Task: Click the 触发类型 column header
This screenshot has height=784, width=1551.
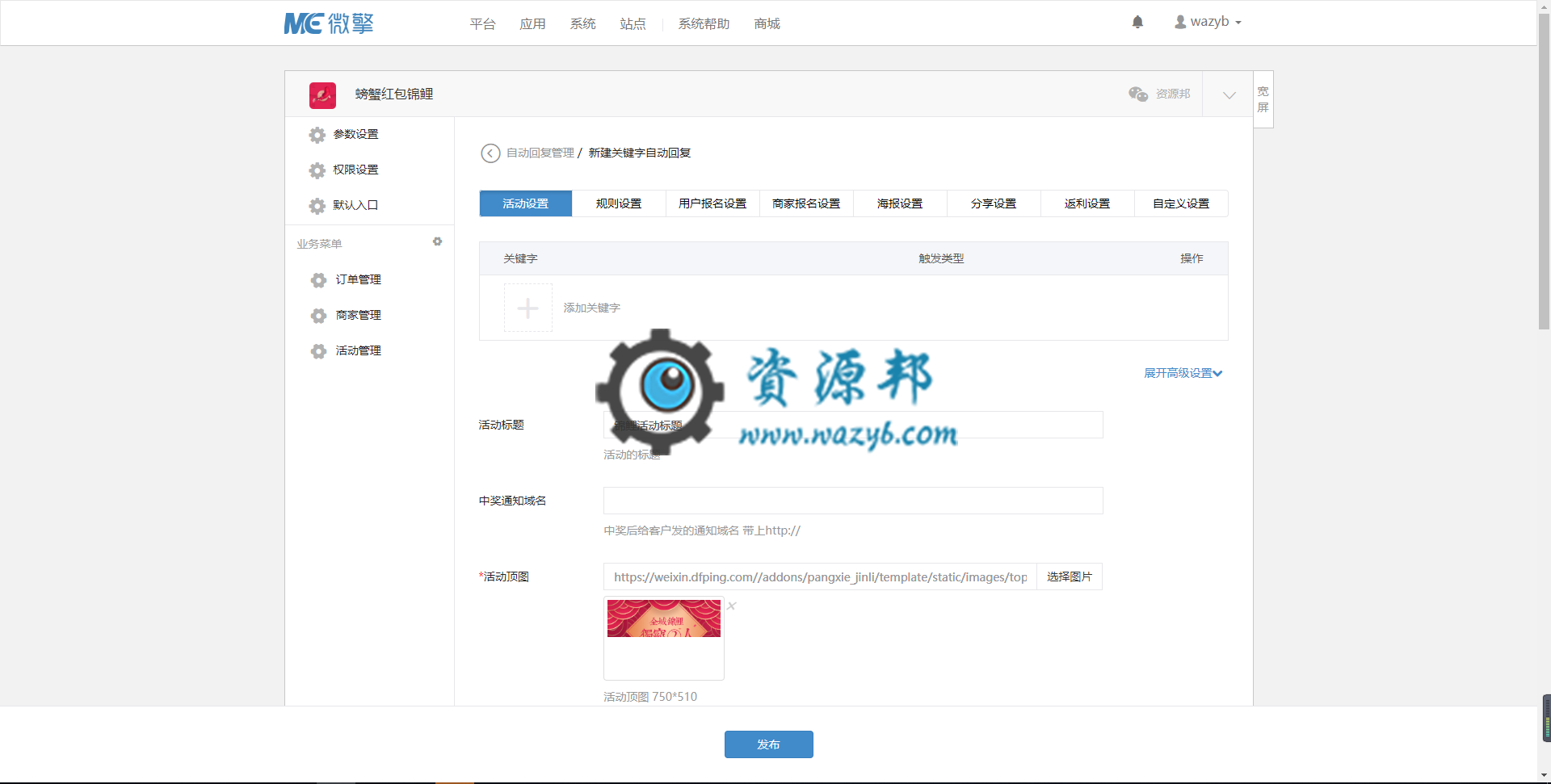Action: click(941, 259)
